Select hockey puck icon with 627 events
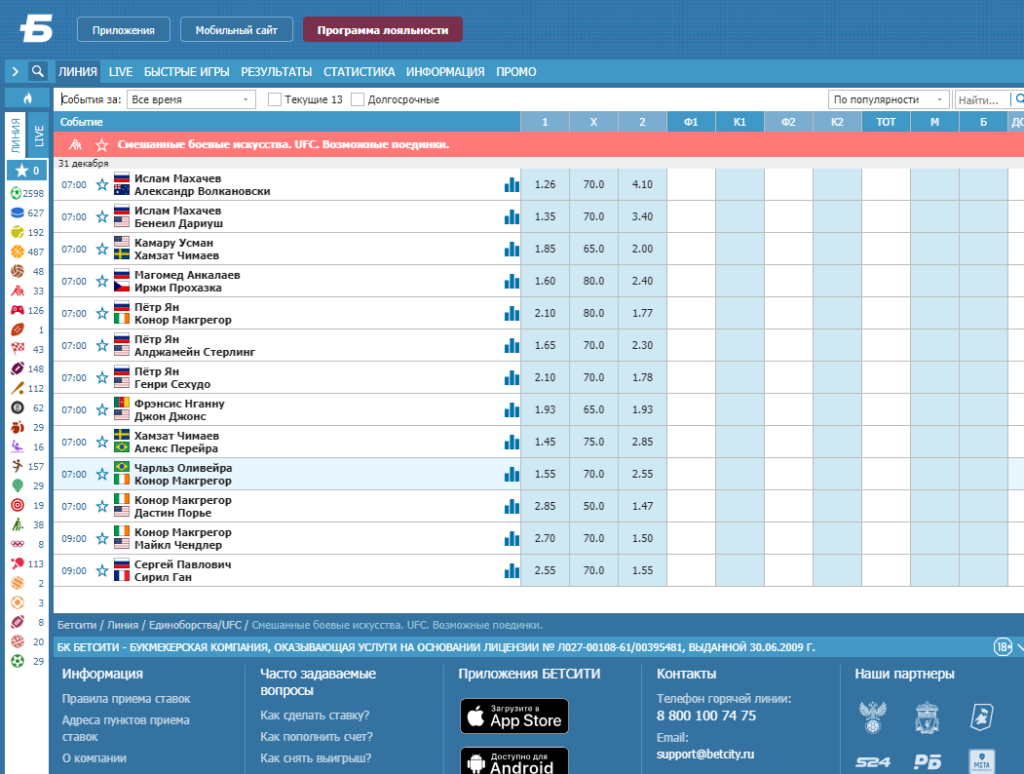The width and height of the screenshot is (1024, 774). (17, 213)
